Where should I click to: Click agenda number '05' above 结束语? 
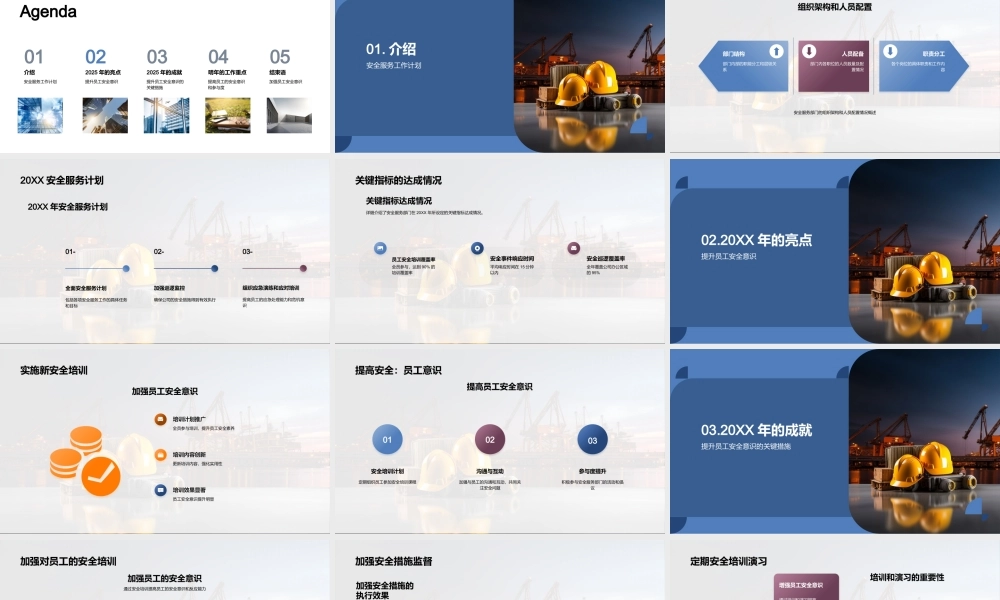(279, 57)
